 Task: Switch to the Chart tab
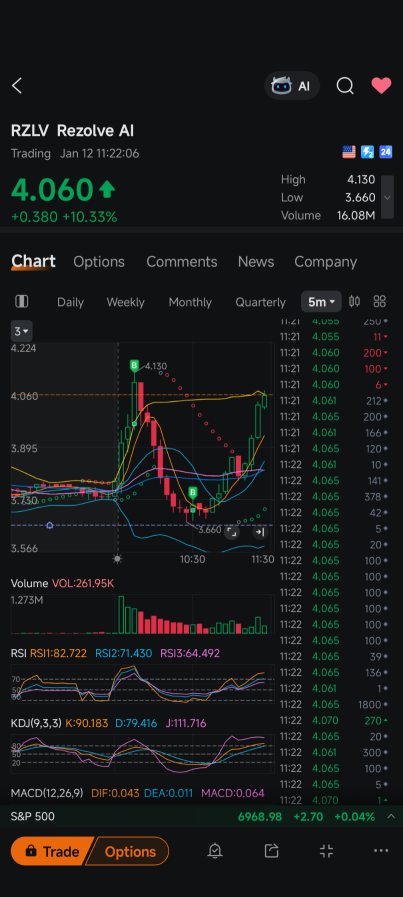(33, 261)
